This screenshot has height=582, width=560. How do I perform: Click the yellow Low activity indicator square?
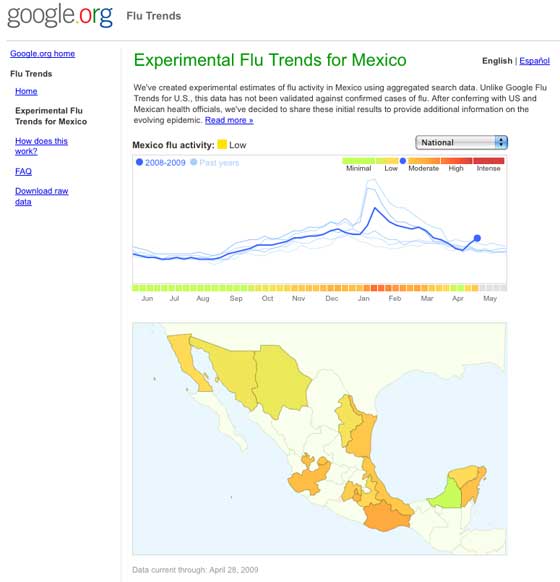pyautogui.click(x=222, y=144)
